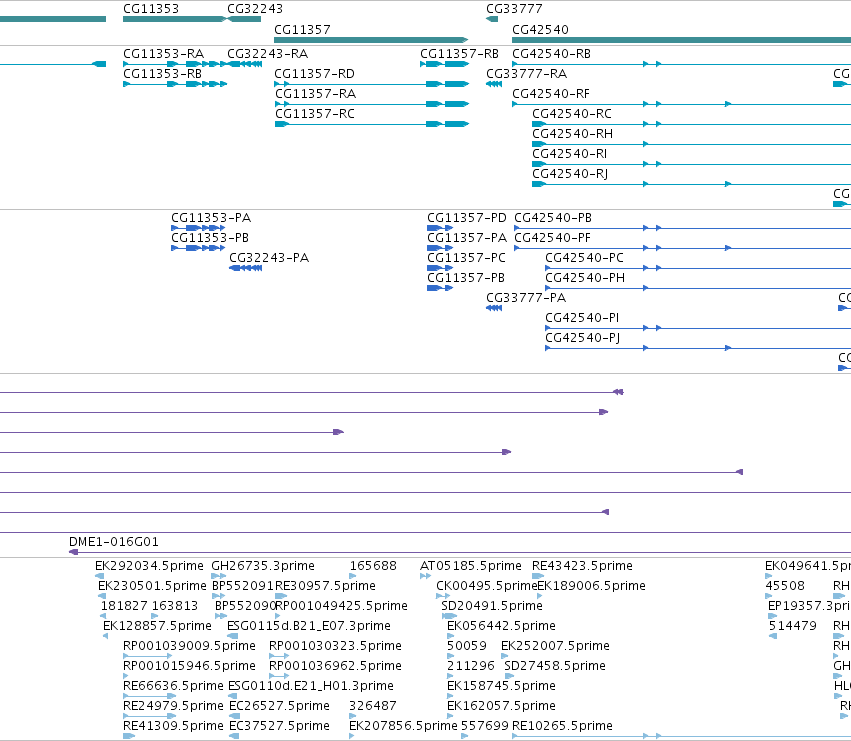Screen dimensions: 851x741
Task: Select the CG33777-RA transcript label
Action: (x=526, y=74)
